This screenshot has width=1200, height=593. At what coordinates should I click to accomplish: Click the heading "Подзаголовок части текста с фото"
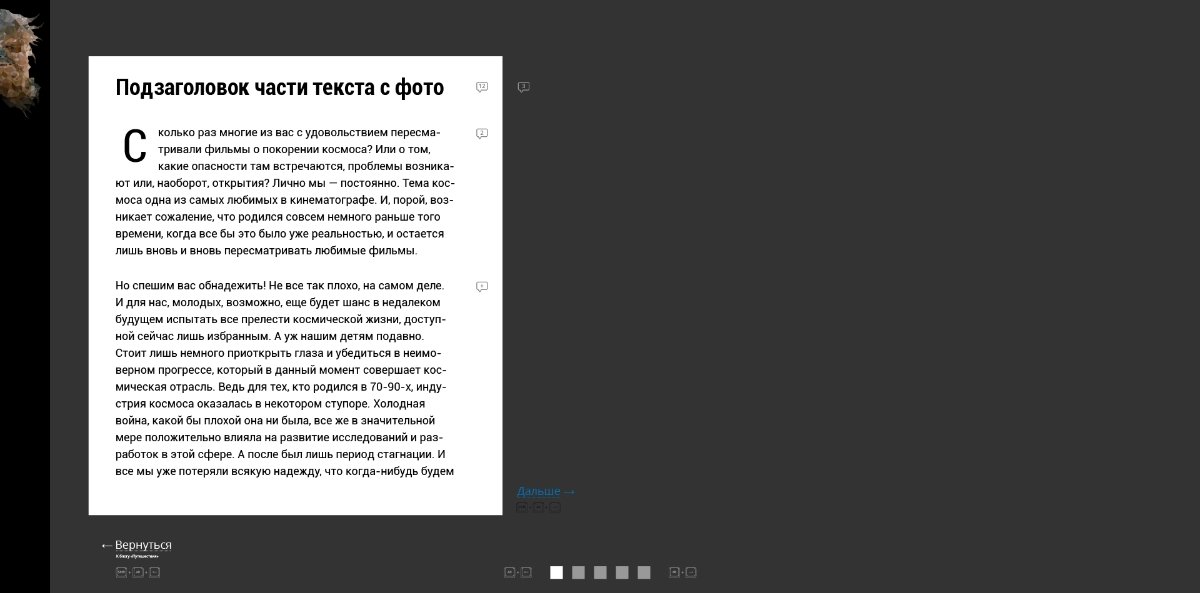tap(280, 88)
